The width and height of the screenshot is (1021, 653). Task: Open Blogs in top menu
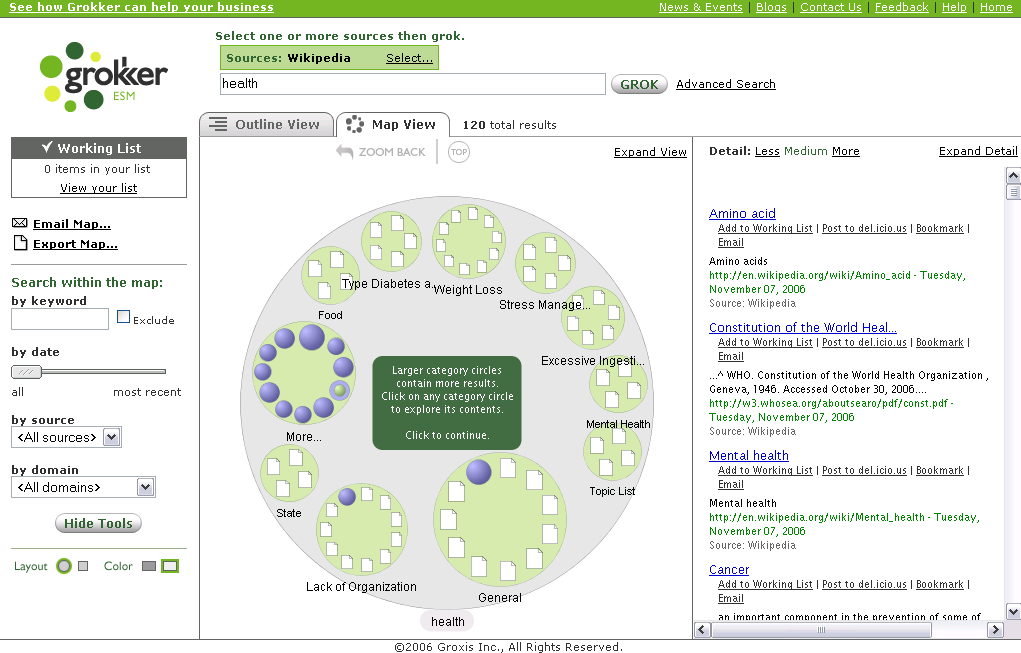point(771,7)
